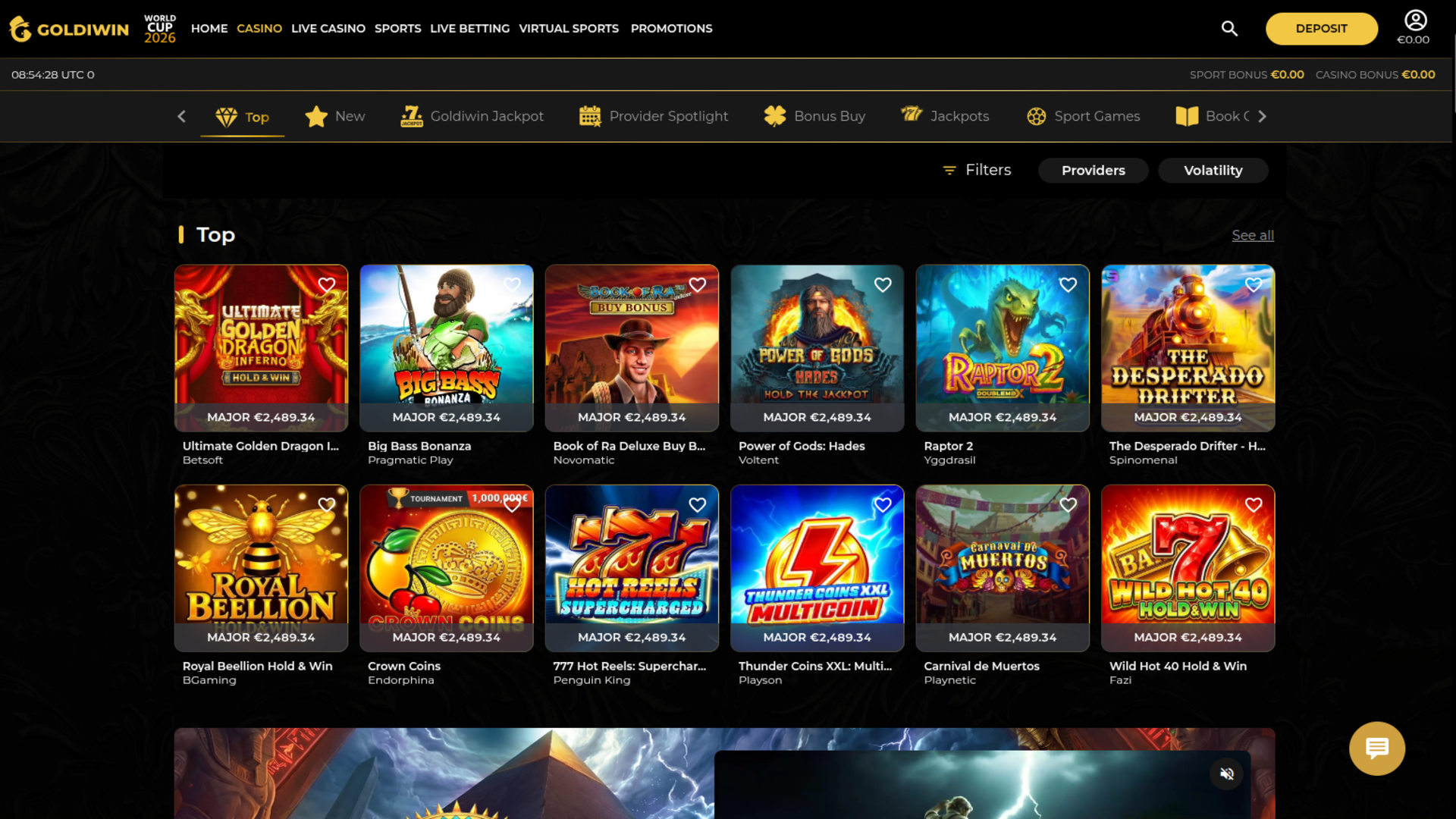Open LIVE BETTING page
The height and width of the screenshot is (819, 1456).
coord(469,28)
